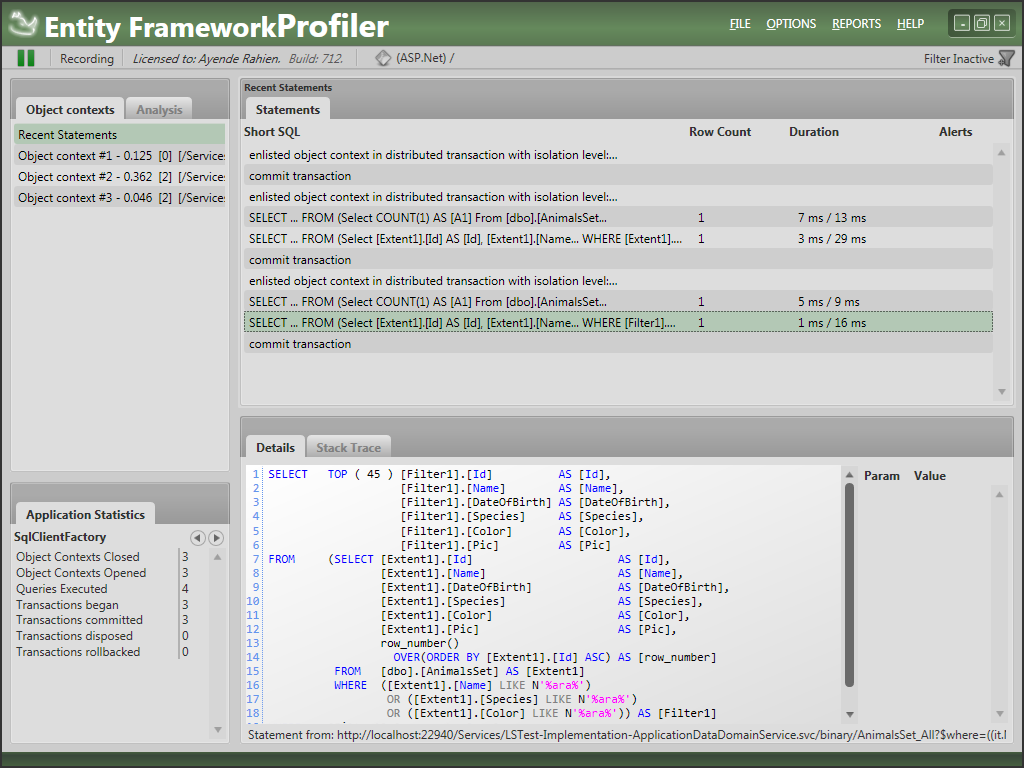Click the Recording status label
Screen dimensions: 1024x768
(x=87, y=59)
